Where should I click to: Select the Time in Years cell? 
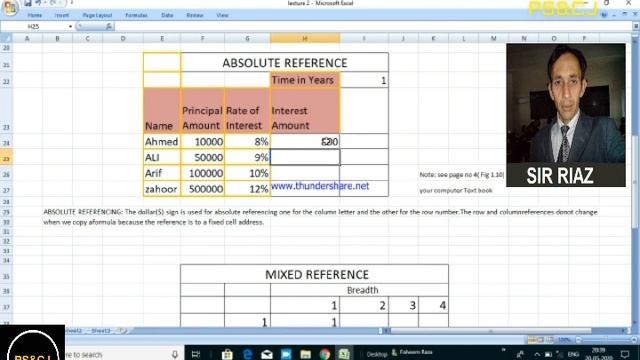click(305, 80)
